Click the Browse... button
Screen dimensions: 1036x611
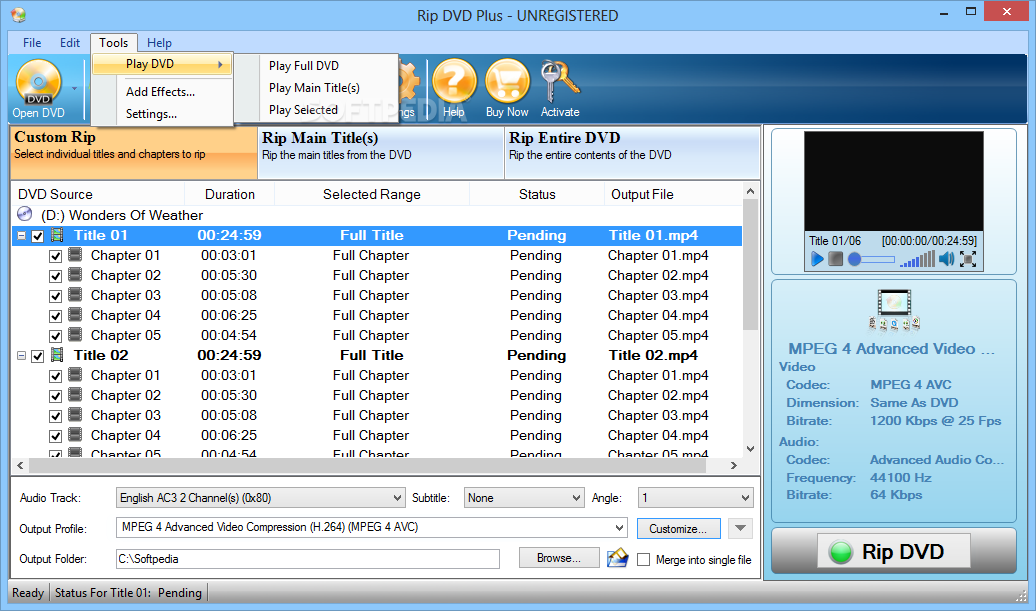click(x=559, y=557)
